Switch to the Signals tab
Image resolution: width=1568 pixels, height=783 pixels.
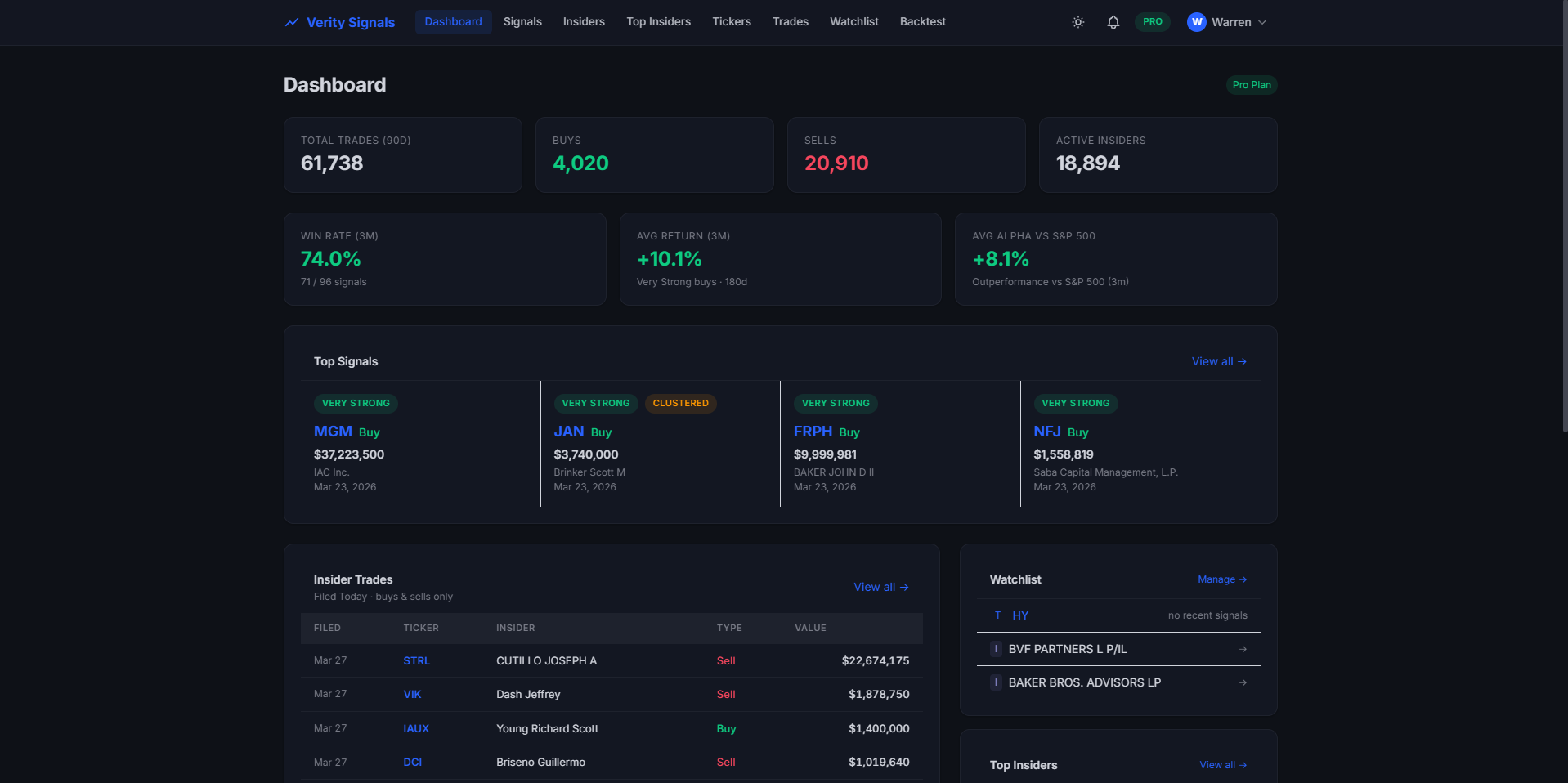pos(522,22)
